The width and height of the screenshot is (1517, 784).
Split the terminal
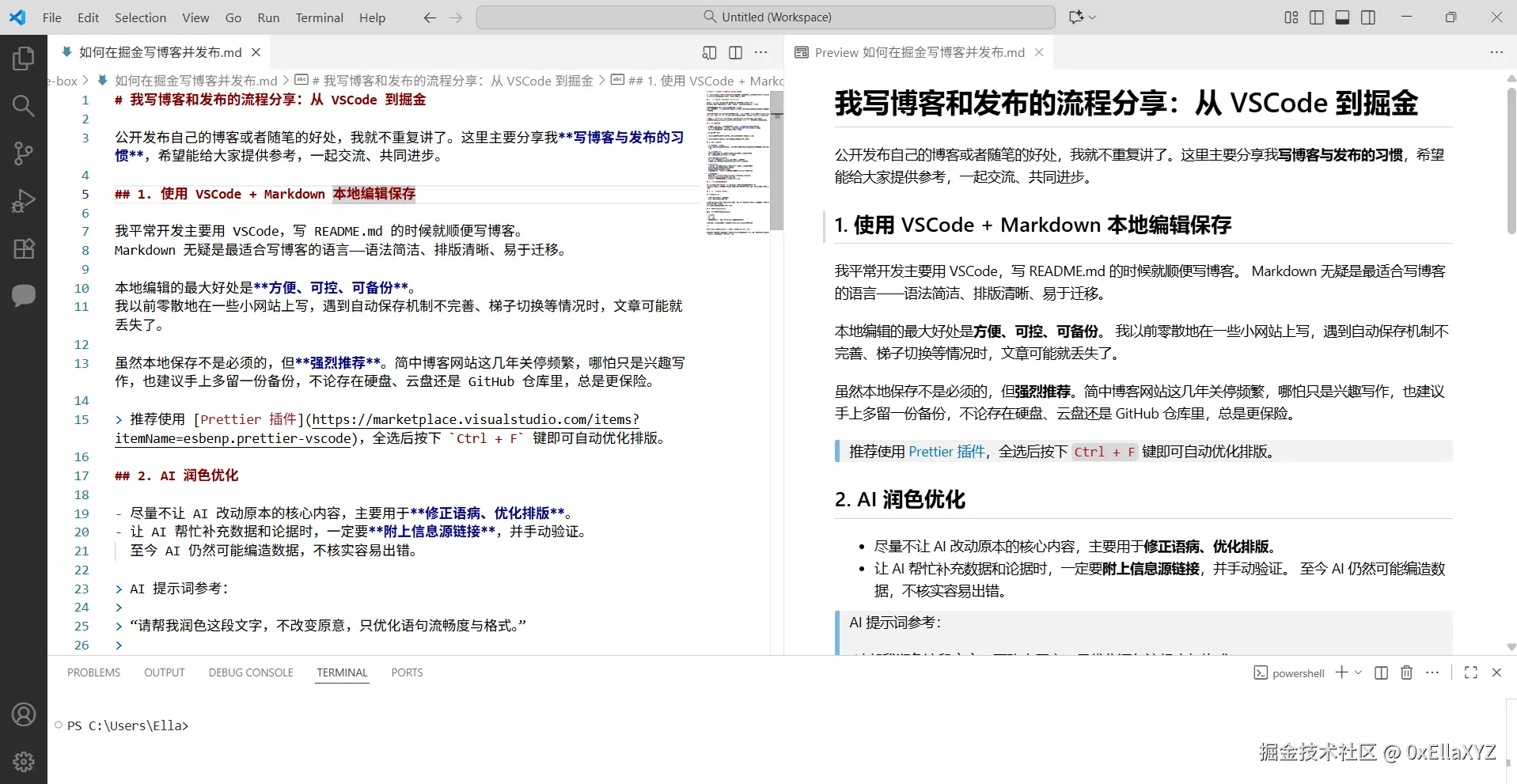click(x=1382, y=672)
